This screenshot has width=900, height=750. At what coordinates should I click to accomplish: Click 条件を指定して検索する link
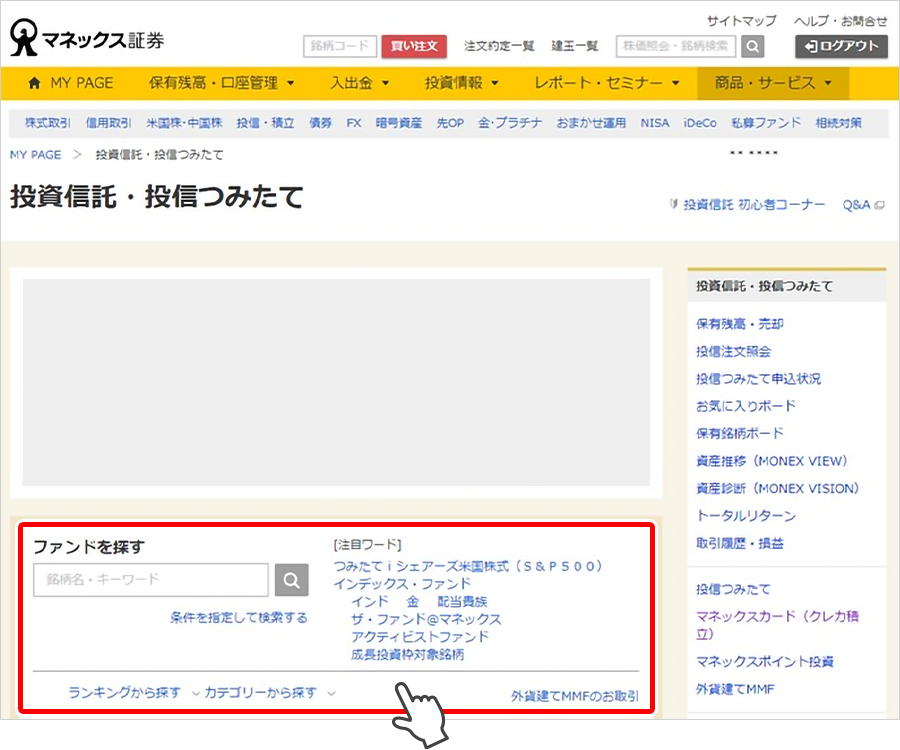[239, 617]
